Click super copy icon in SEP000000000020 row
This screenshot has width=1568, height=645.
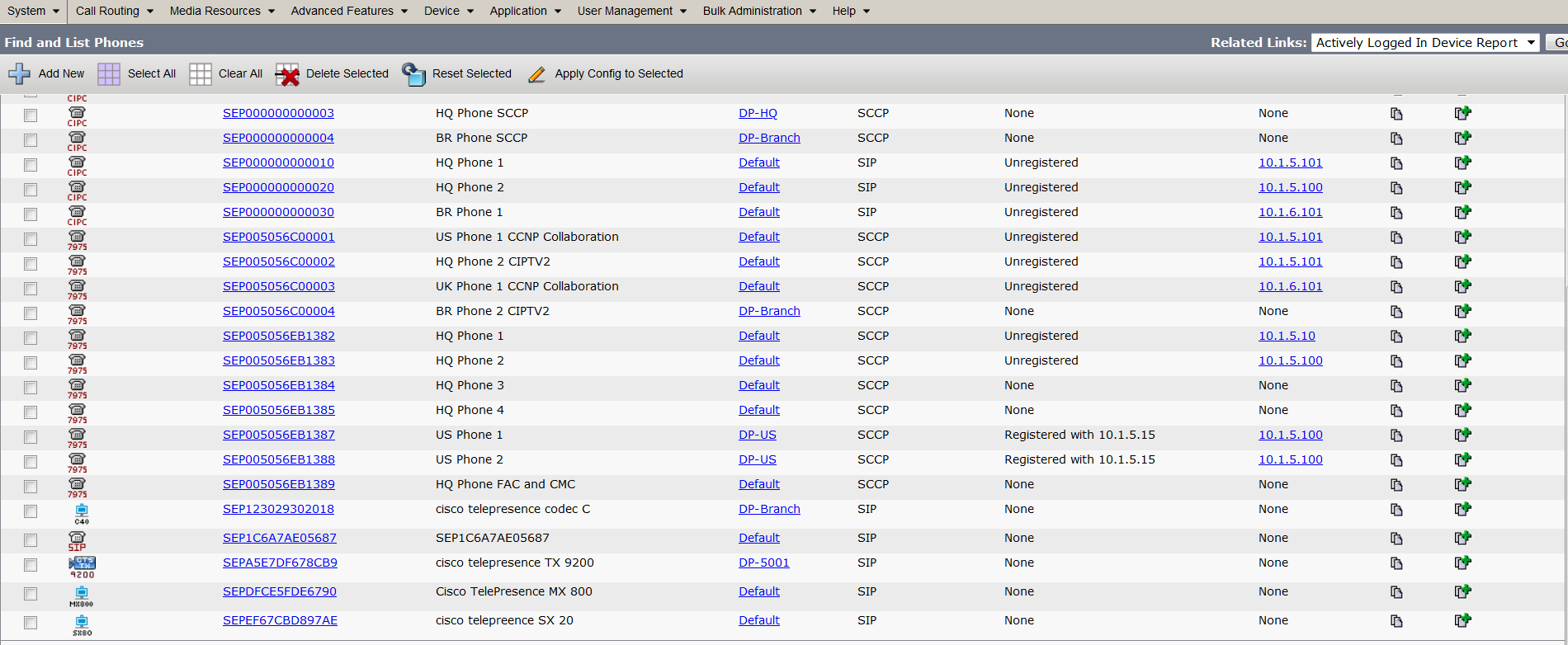coord(1462,187)
